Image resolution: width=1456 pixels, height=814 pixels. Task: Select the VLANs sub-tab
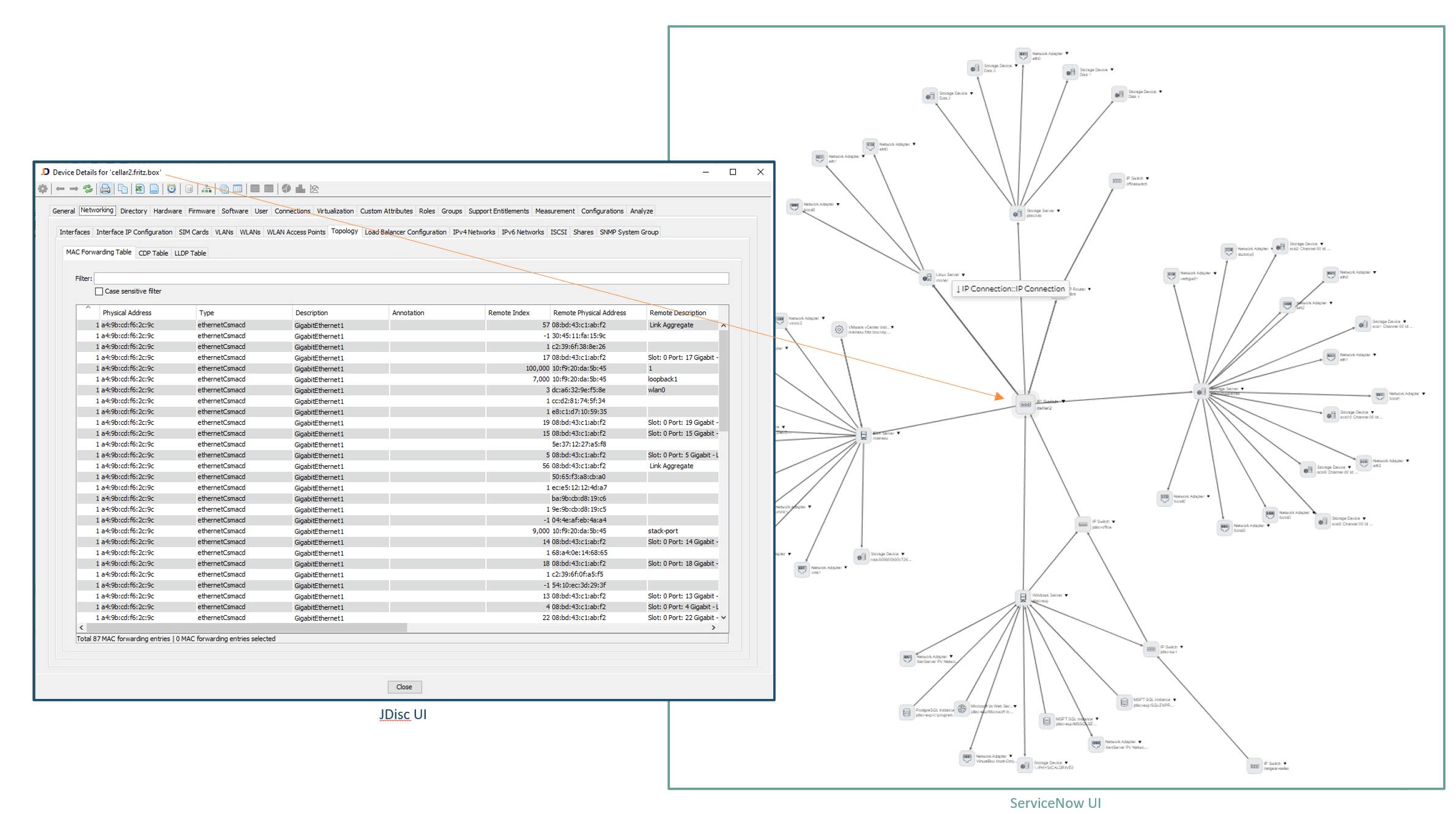tap(224, 233)
